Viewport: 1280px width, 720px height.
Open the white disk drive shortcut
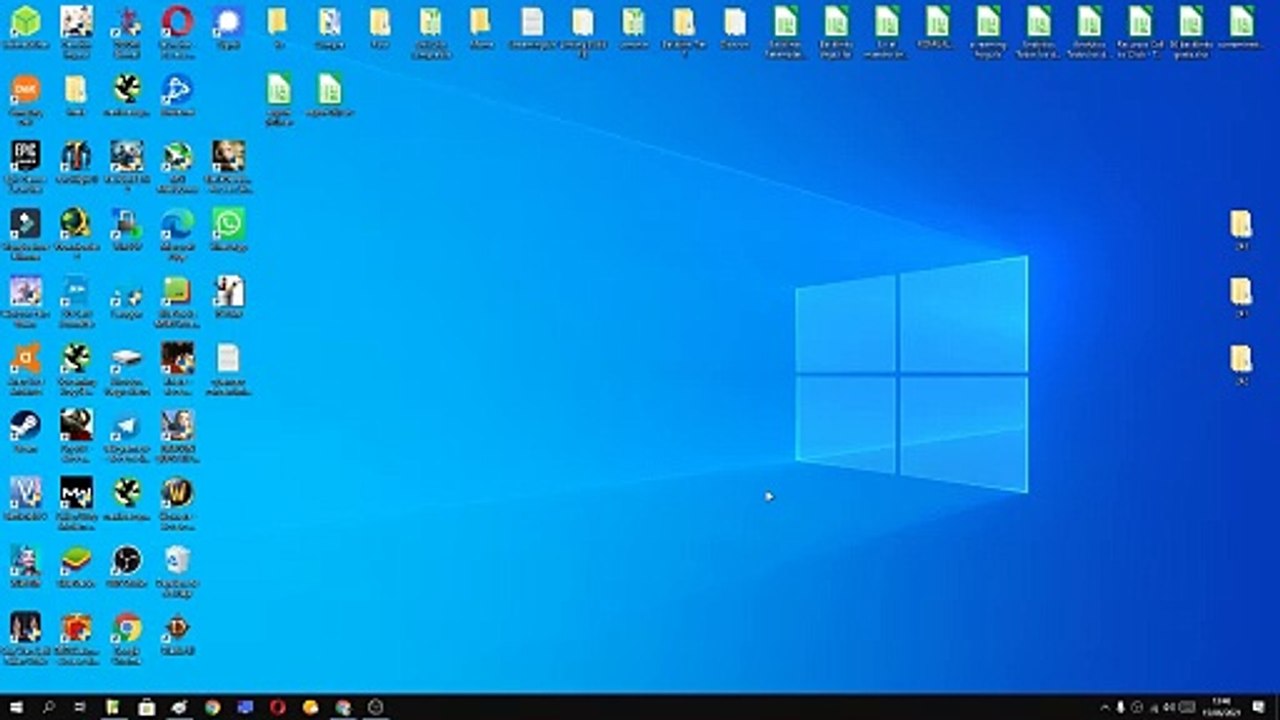coord(126,358)
